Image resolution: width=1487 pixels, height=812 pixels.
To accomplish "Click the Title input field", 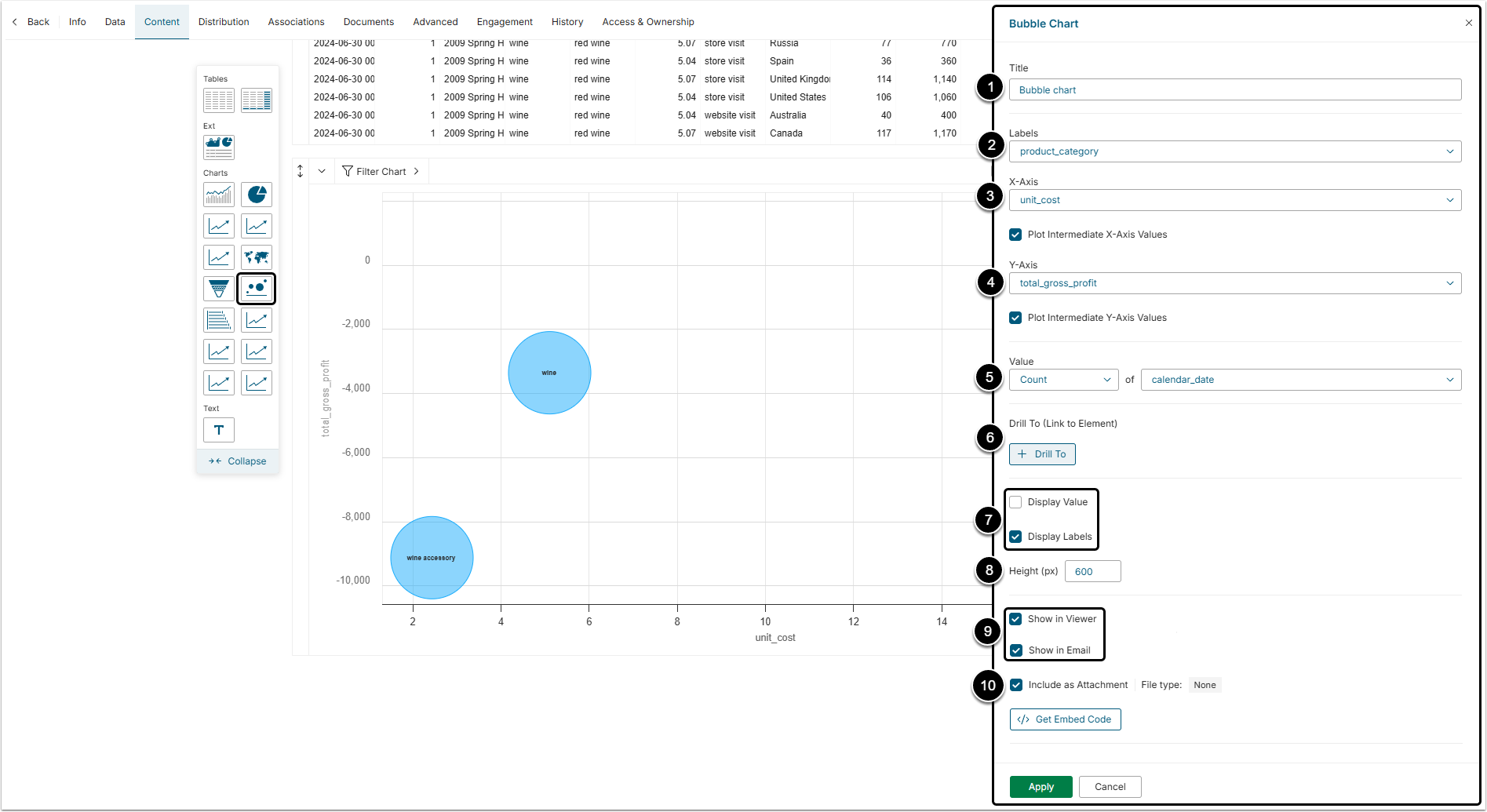I will point(1235,90).
